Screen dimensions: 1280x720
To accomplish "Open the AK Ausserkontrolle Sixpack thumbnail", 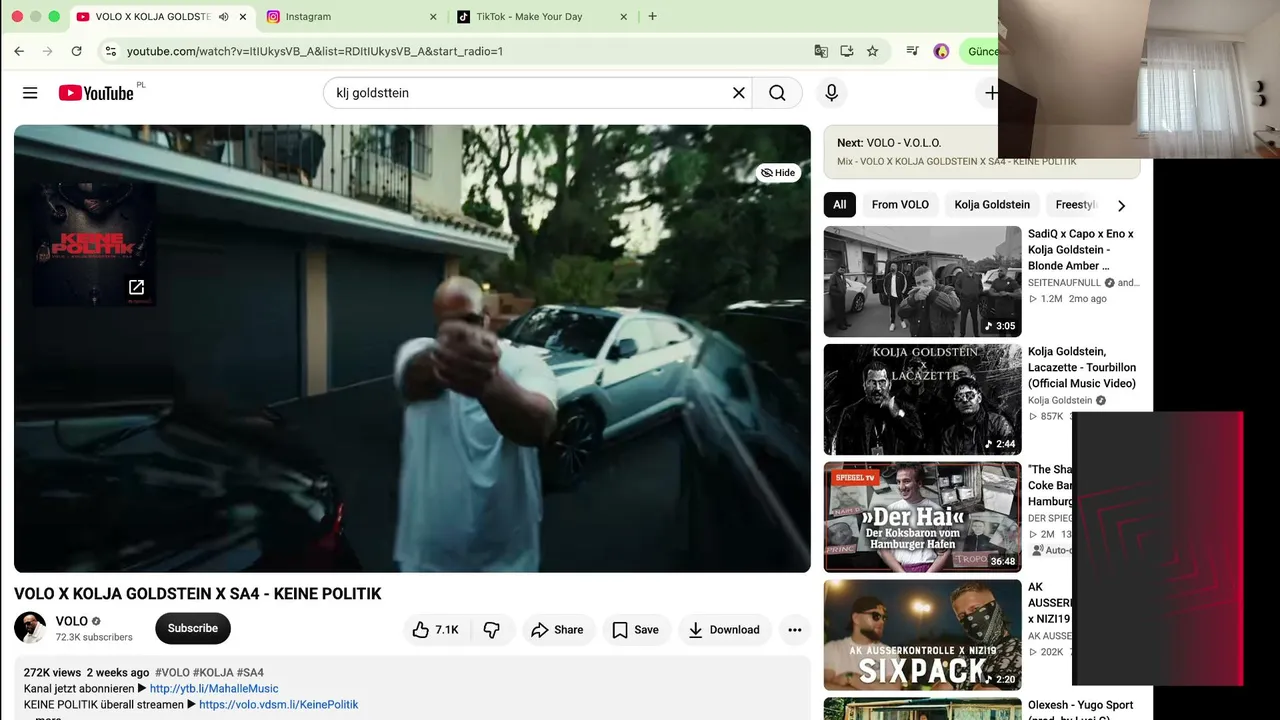I will 923,635.
